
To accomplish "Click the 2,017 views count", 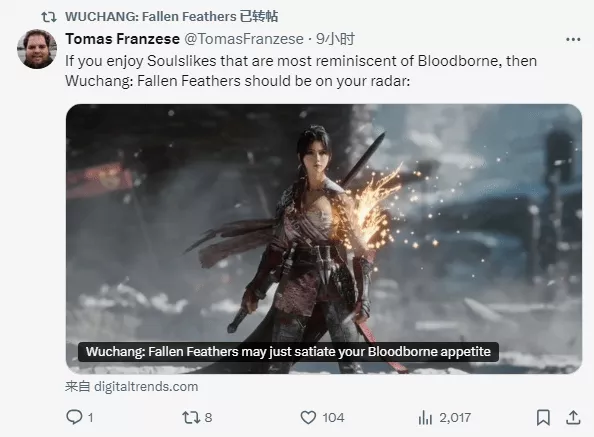I will [x=455, y=418].
